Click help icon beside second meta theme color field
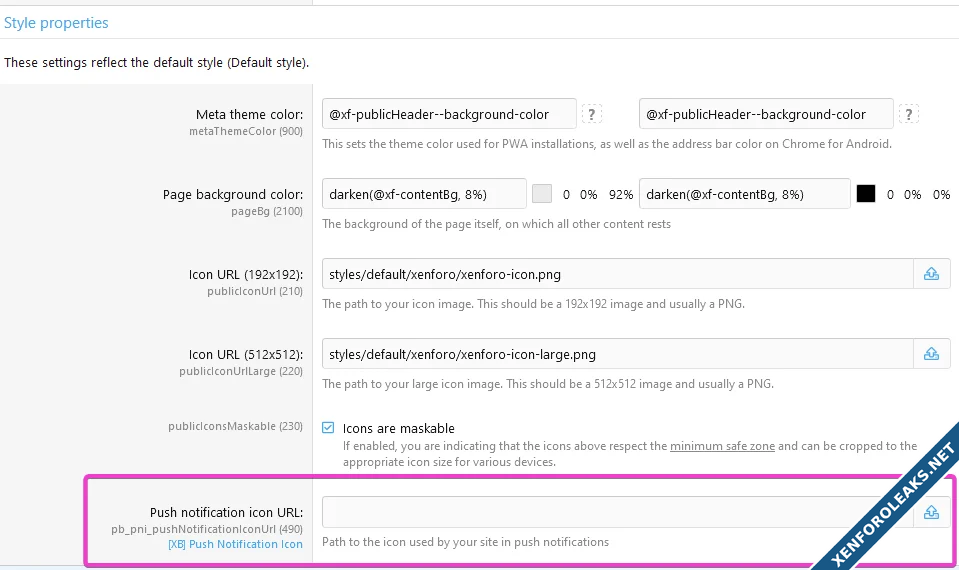Screen dimensions: 959x570 tap(909, 114)
